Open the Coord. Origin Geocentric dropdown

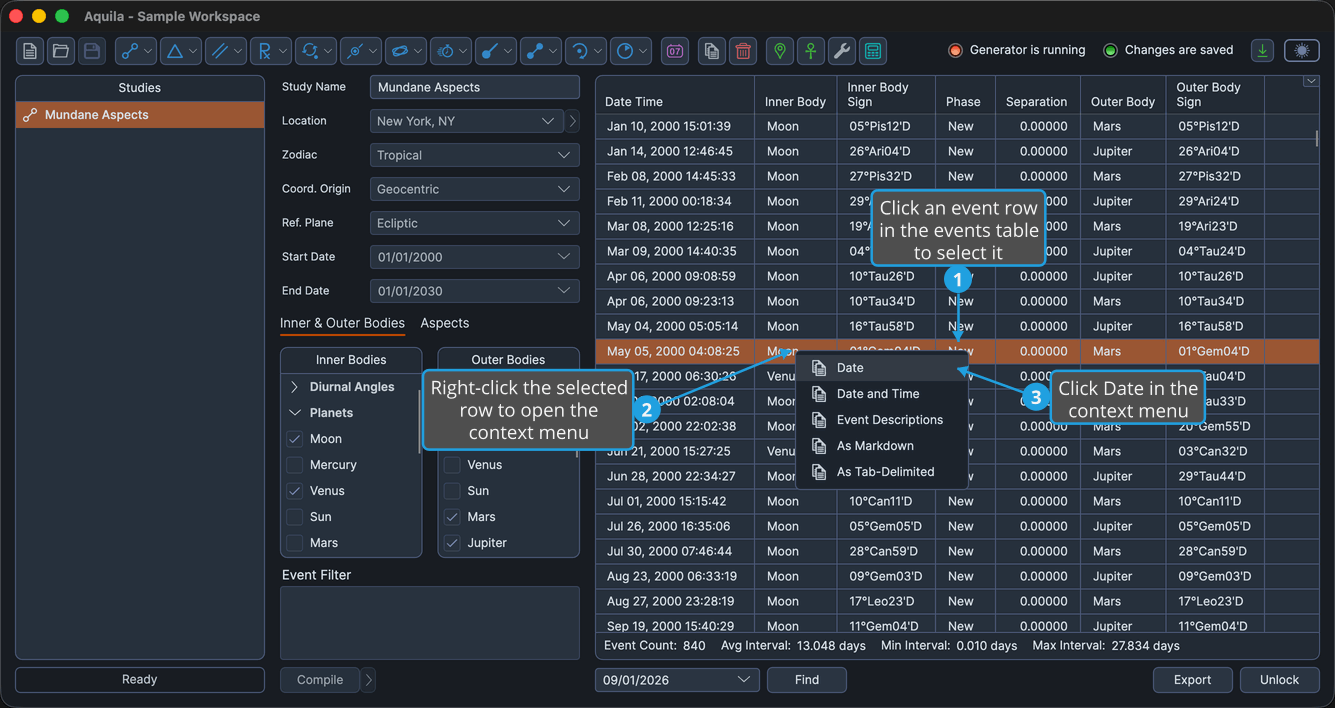475,189
